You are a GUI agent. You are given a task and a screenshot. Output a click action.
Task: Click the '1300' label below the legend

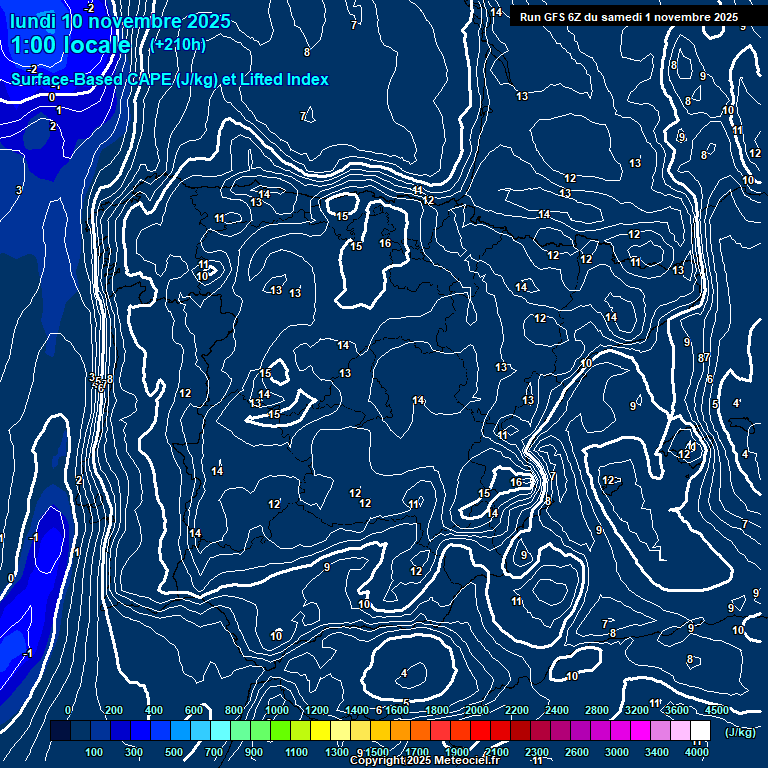click(x=337, y=752)
